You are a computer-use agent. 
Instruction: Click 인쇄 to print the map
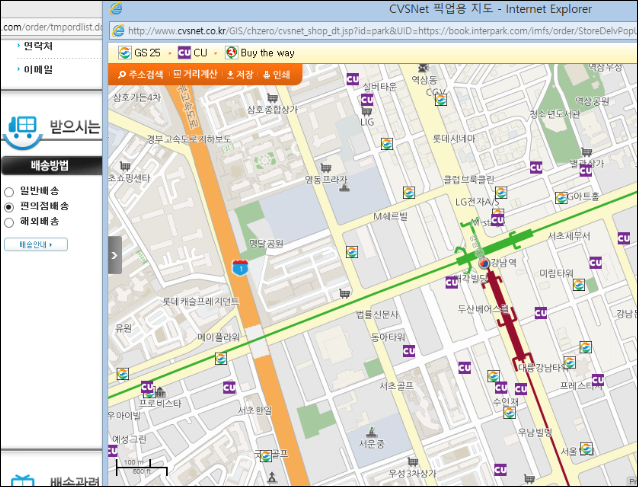(277, 74)
